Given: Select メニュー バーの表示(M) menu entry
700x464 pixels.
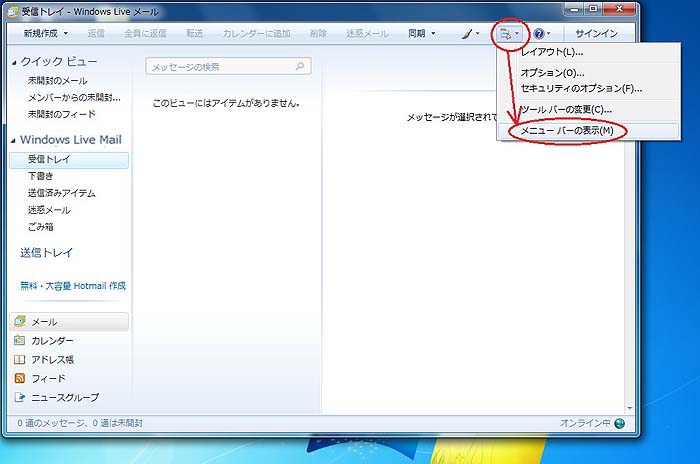Looking at the screenshot, I should (x=567, y=131).
